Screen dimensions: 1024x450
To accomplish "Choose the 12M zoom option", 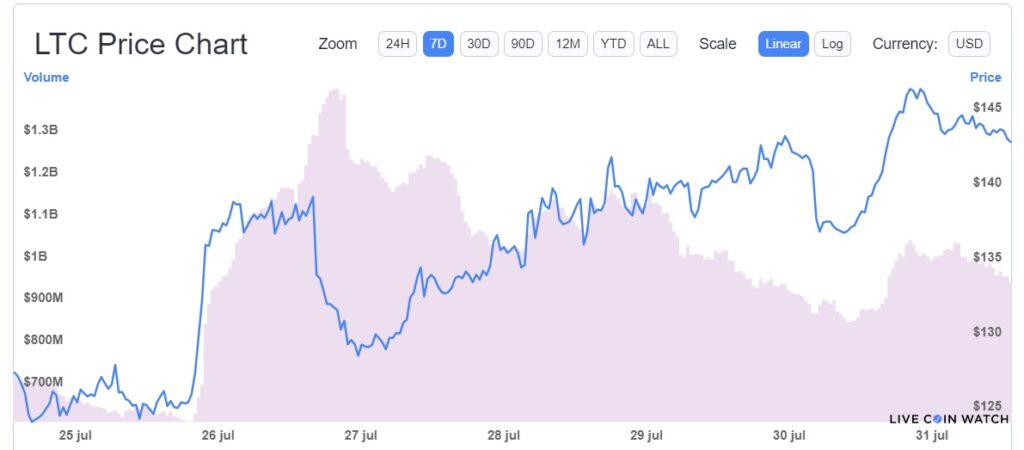I will (568, 44).
